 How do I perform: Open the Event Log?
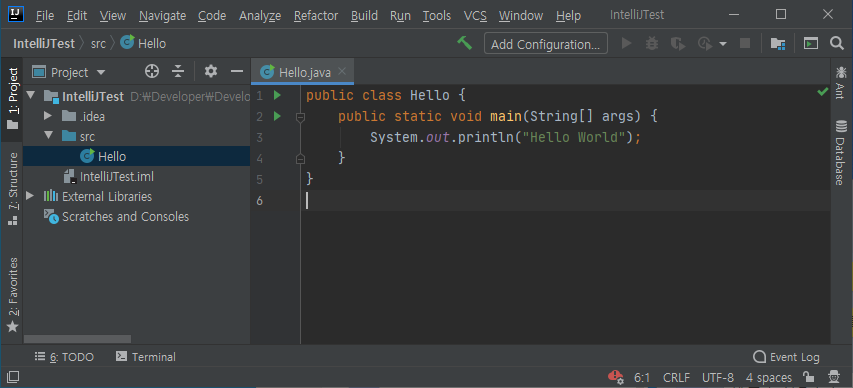(786, 357)
